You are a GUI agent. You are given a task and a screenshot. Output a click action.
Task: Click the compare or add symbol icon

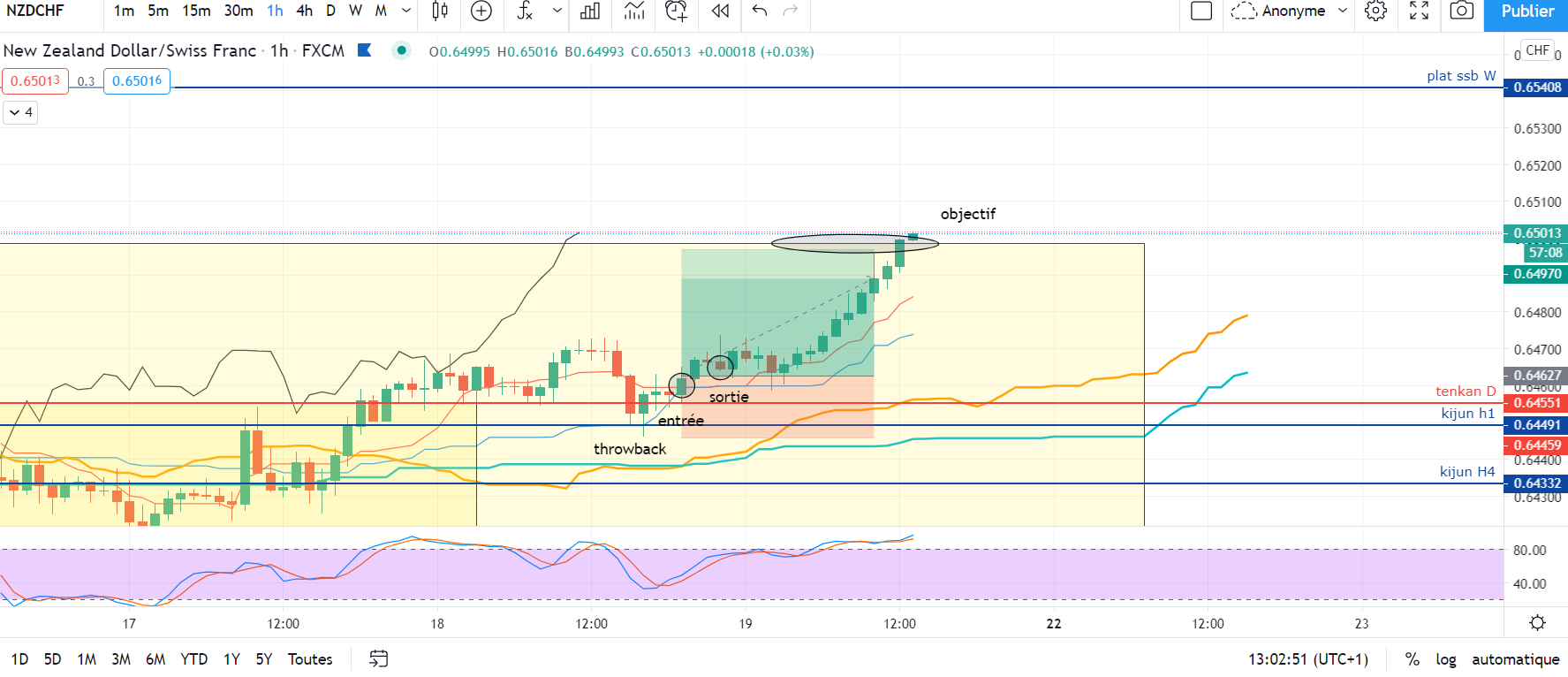coord(481,11)
